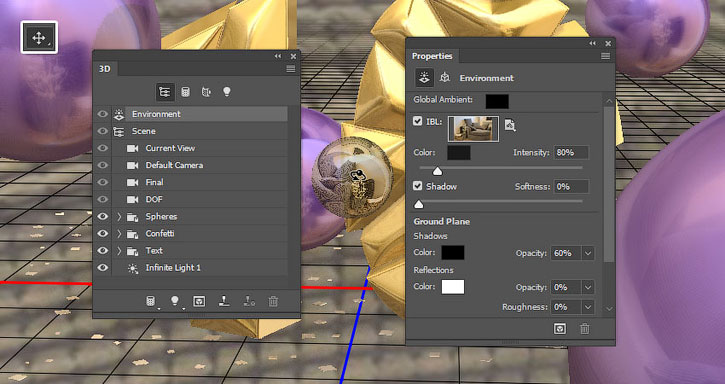Select the Scene item

[x=199, y=131]
